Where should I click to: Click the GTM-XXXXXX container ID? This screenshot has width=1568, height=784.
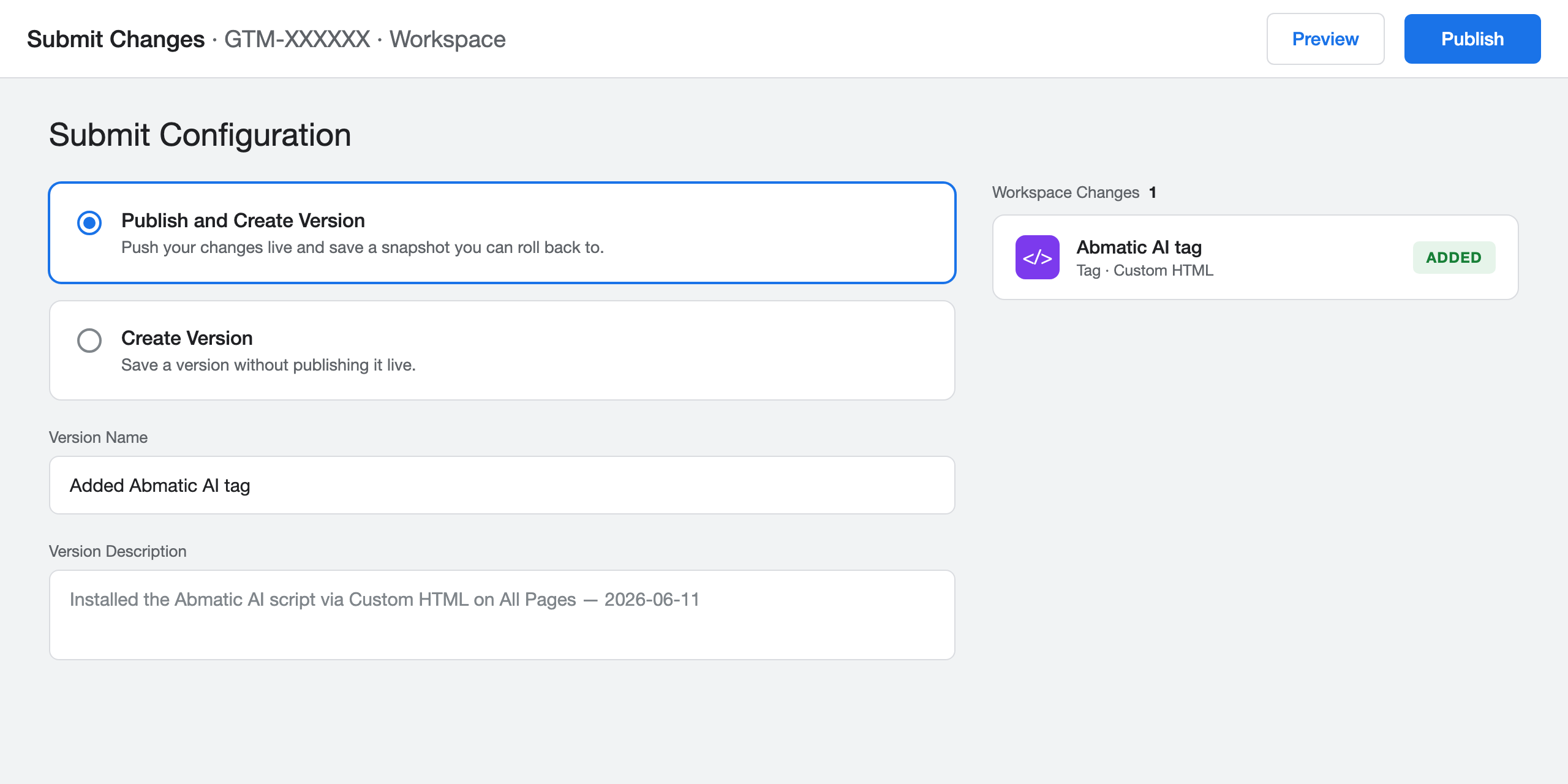(297, 39)
